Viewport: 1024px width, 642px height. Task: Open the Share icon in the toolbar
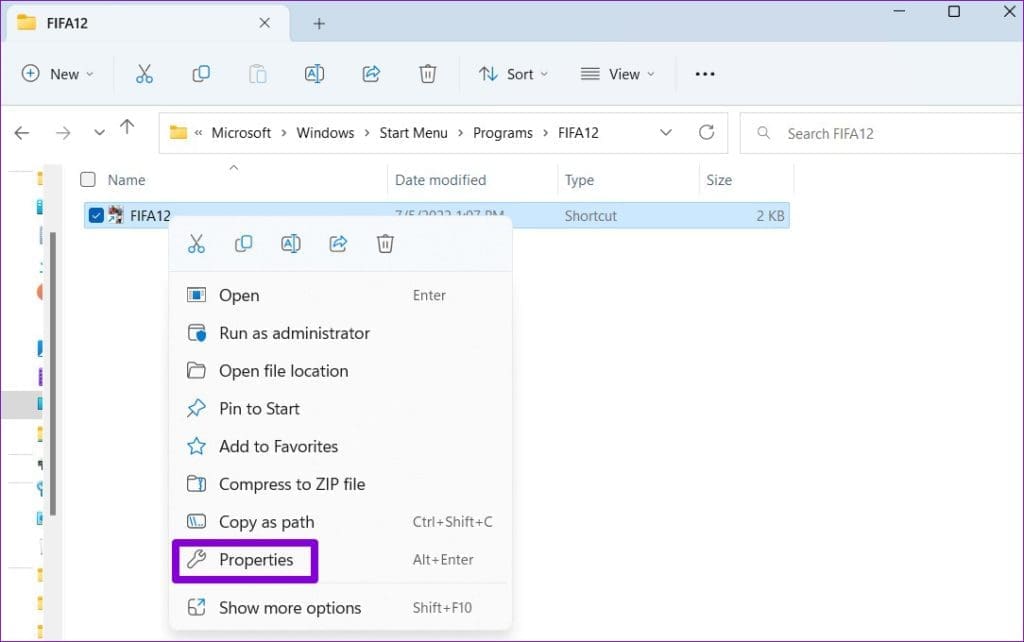tap(370, 73)
